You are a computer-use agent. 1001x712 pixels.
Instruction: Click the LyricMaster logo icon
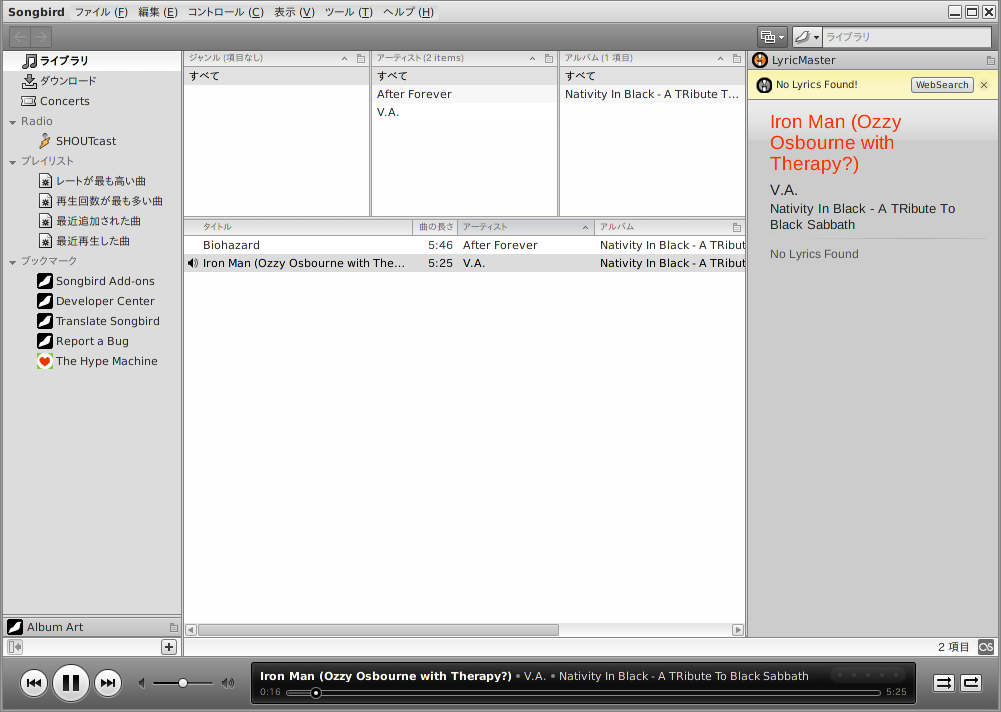[760, 60]
